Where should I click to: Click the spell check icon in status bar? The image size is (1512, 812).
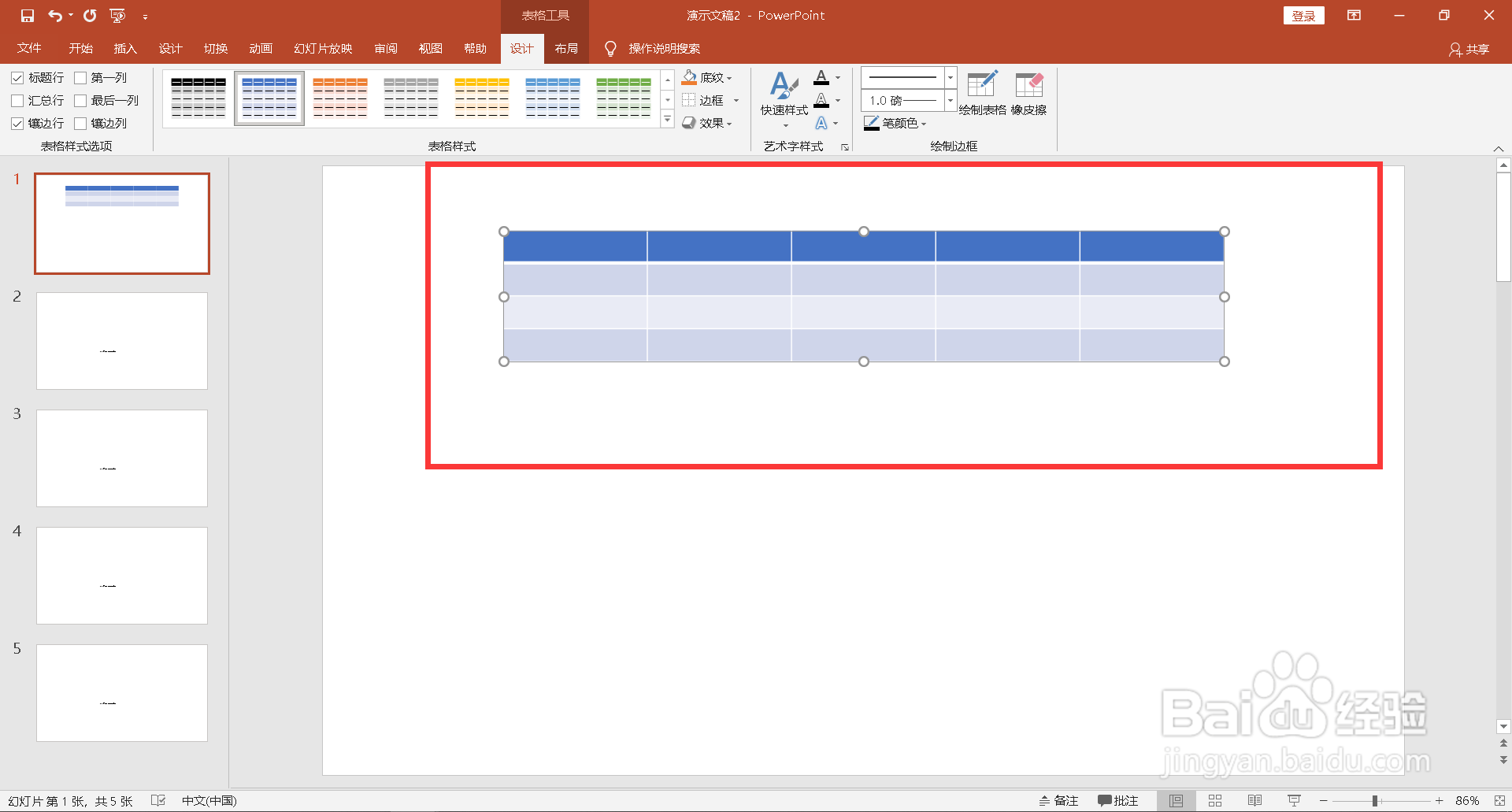(x=158, y=801)
